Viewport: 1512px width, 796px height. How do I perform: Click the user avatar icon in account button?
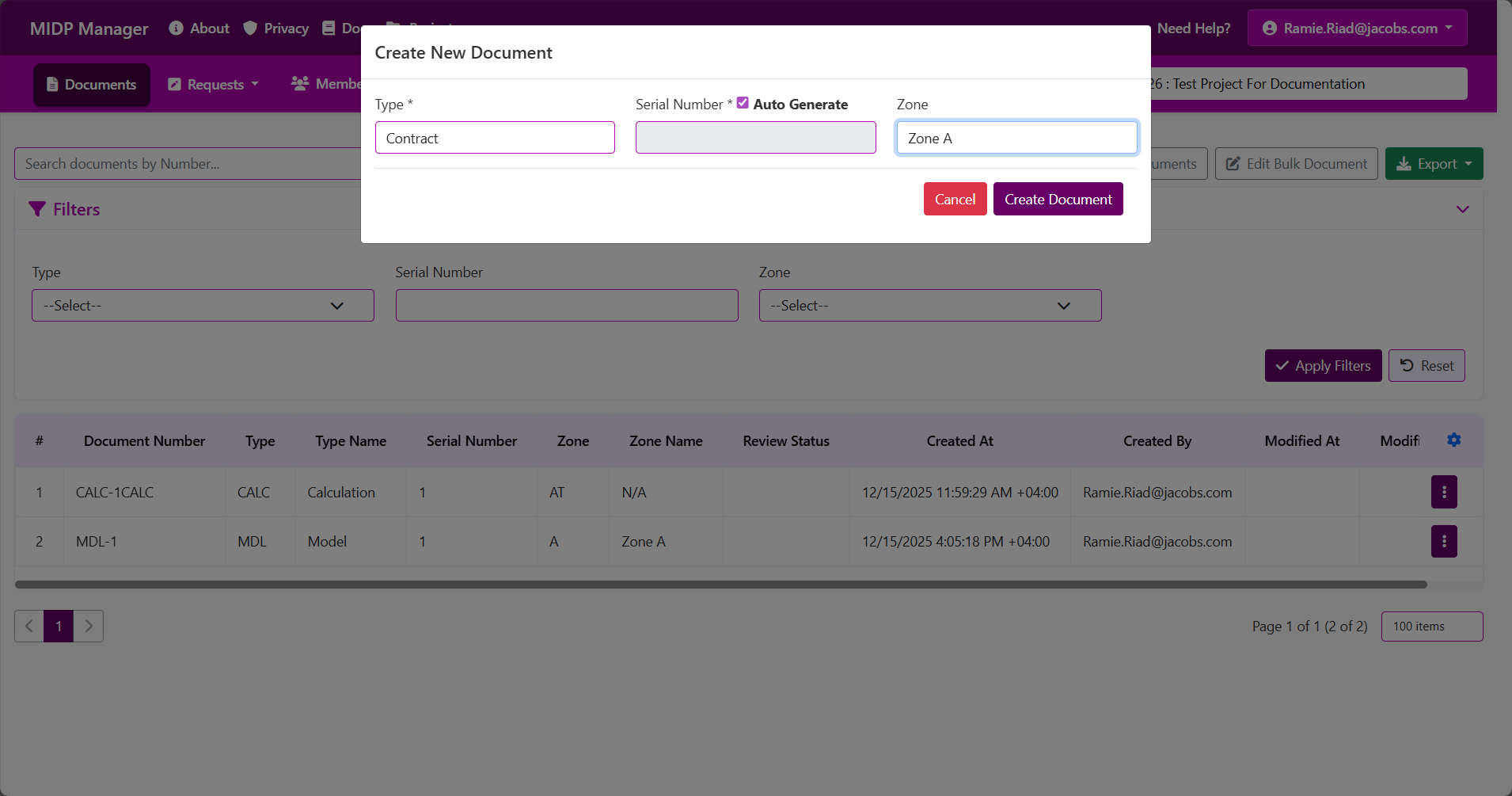point(1270,29)
